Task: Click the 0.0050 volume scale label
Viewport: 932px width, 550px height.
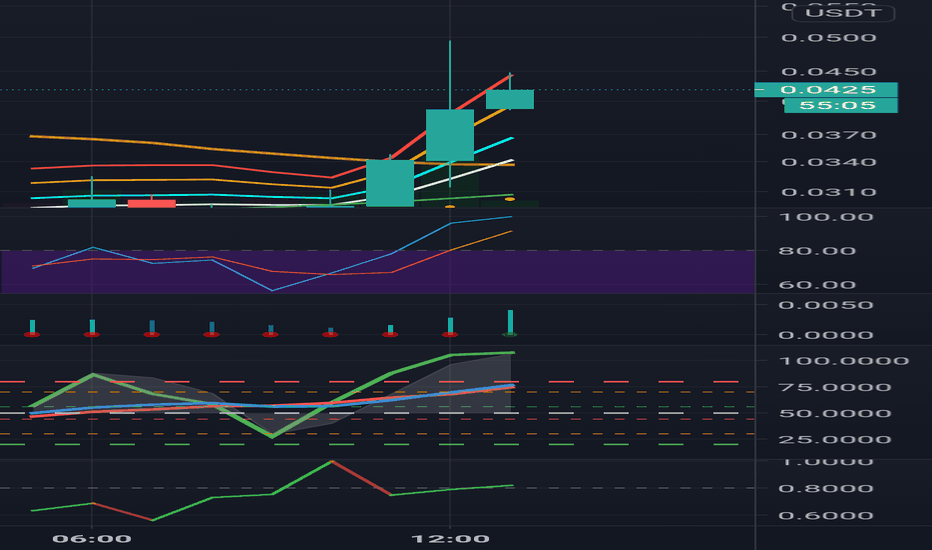Action: [x=826, y=306]
